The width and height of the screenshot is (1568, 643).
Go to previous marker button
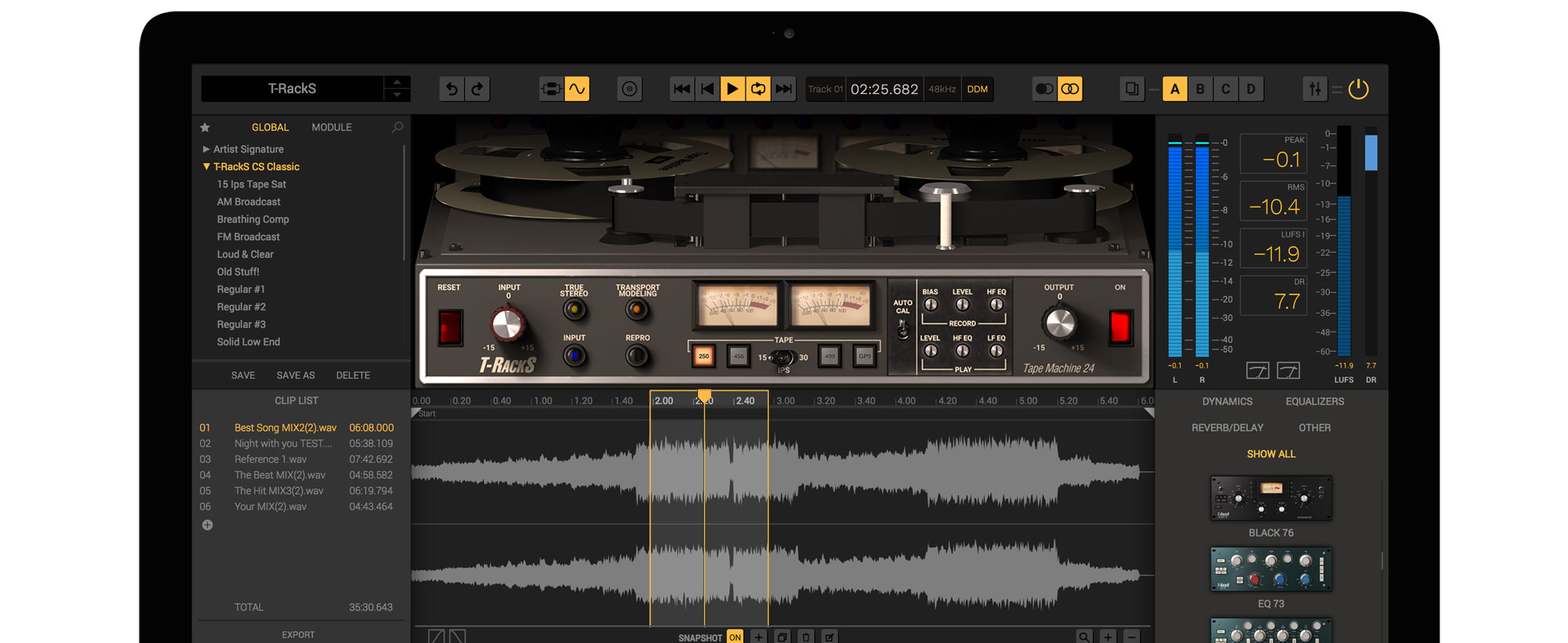click(x=707, y=89)
